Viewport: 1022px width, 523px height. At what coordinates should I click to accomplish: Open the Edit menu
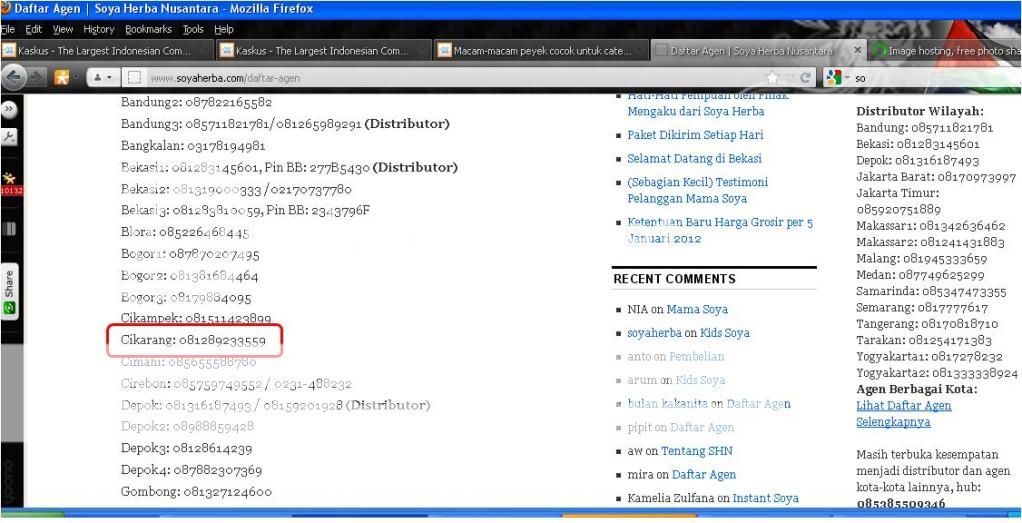(33, 29)
